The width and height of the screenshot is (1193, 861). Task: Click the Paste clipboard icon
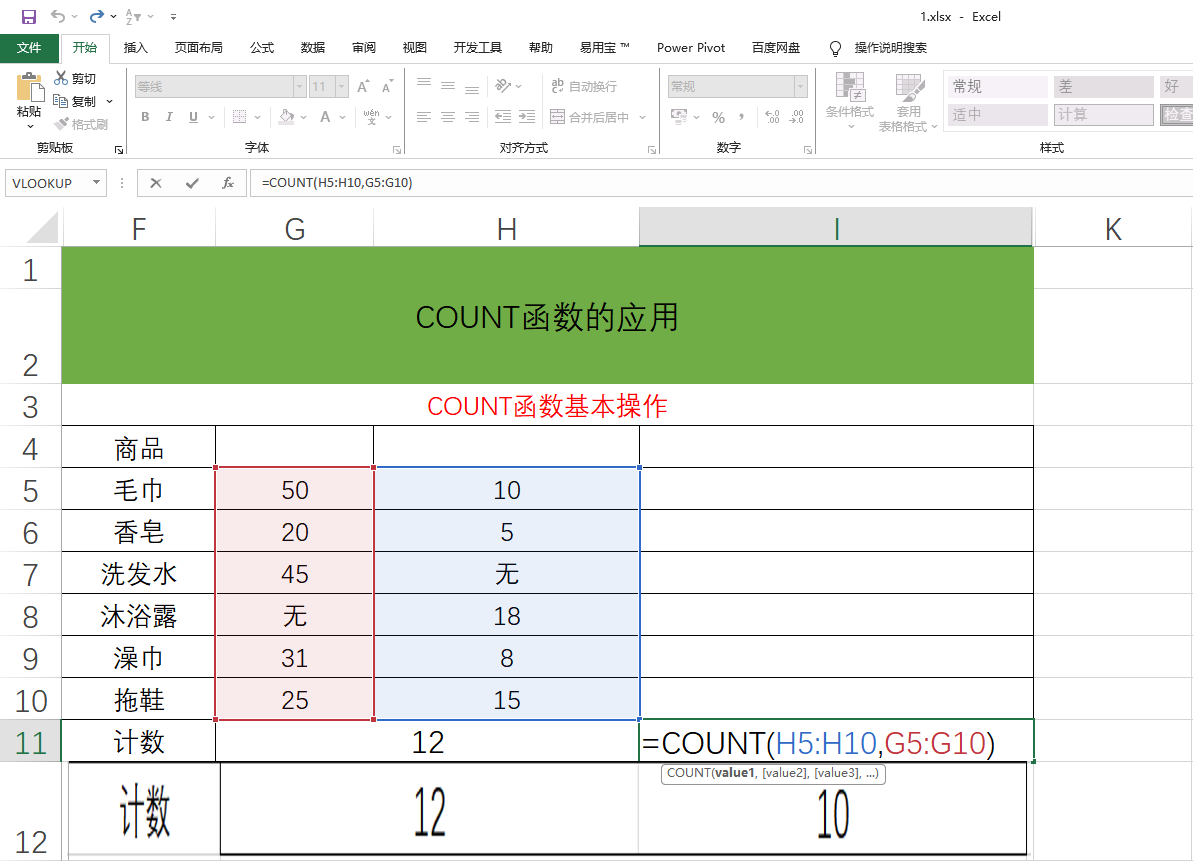[x=30, y=87]
